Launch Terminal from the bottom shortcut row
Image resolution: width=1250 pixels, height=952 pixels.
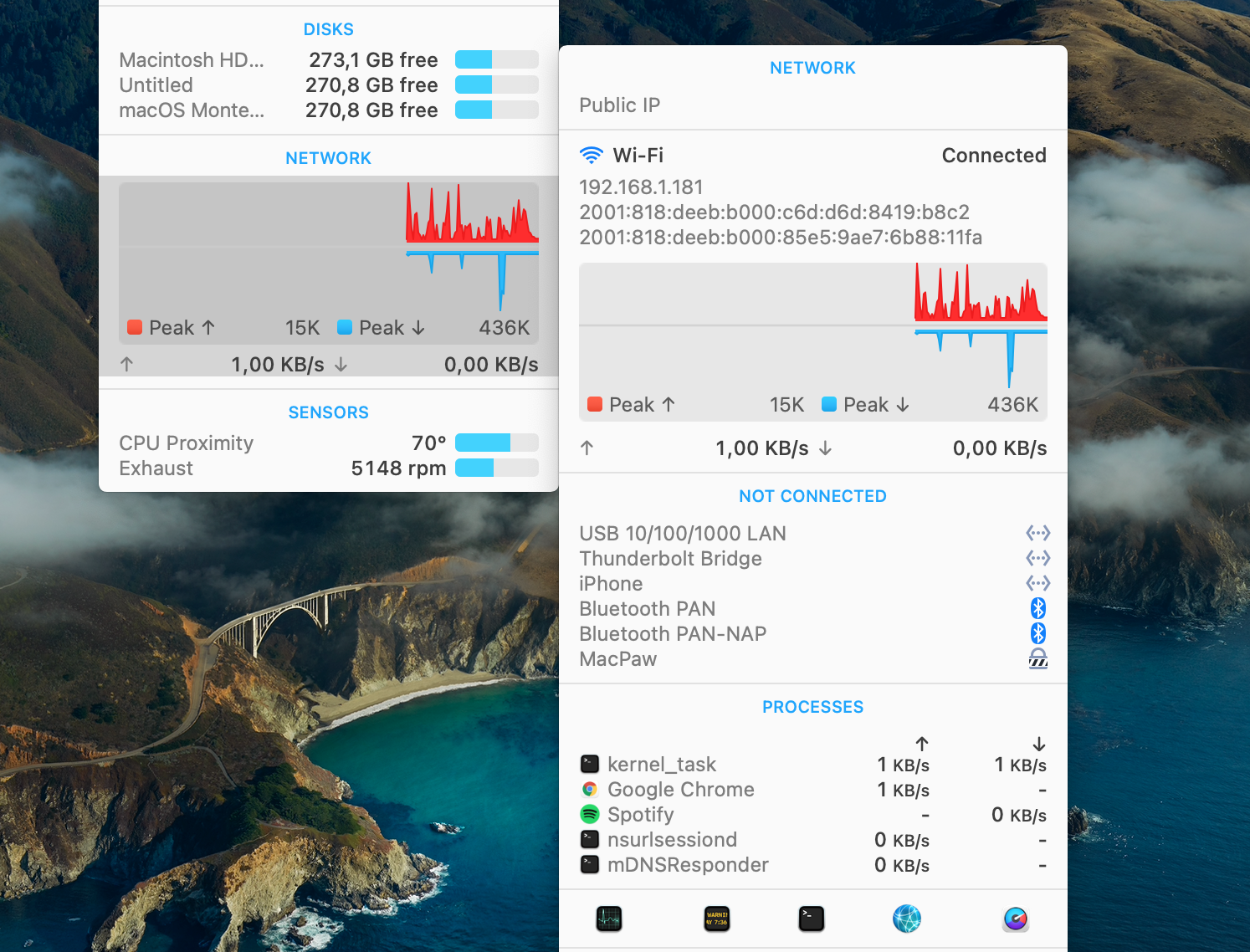tap(812, 919)
